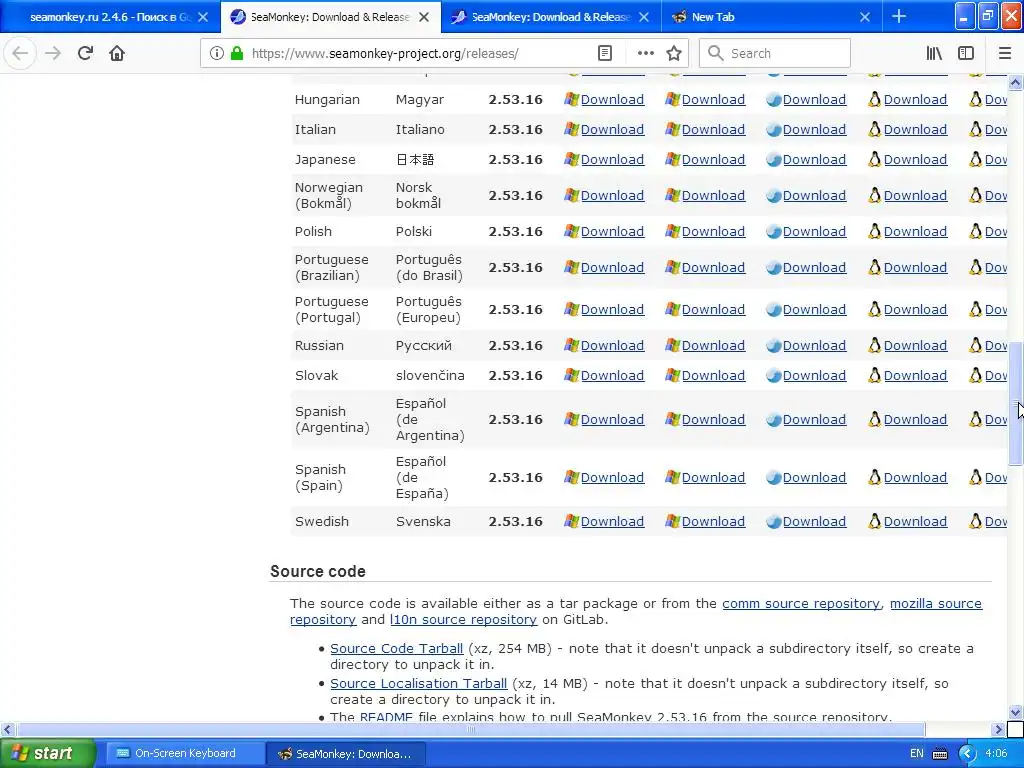This screenshot has height=768, width=1024.
Task: Toggle the browser sidebar
Action: click(966, 54)
